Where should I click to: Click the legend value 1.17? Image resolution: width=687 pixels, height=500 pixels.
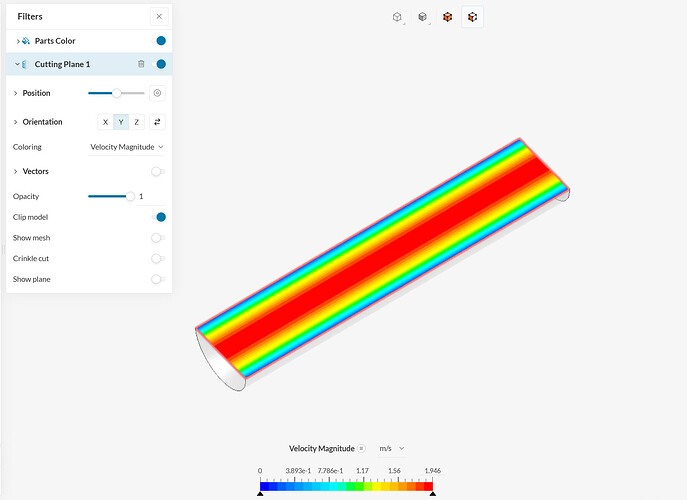tap(362, 471)
